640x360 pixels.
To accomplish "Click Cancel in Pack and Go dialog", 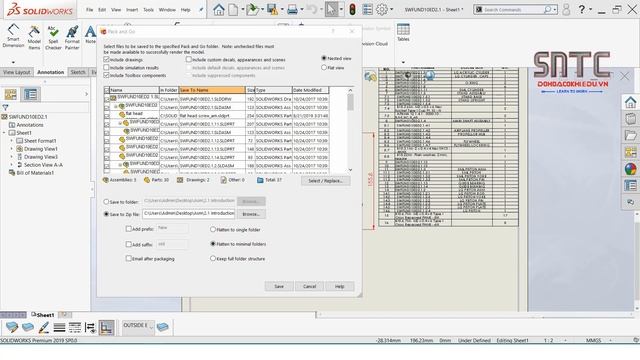I will [x=309, y=286].
